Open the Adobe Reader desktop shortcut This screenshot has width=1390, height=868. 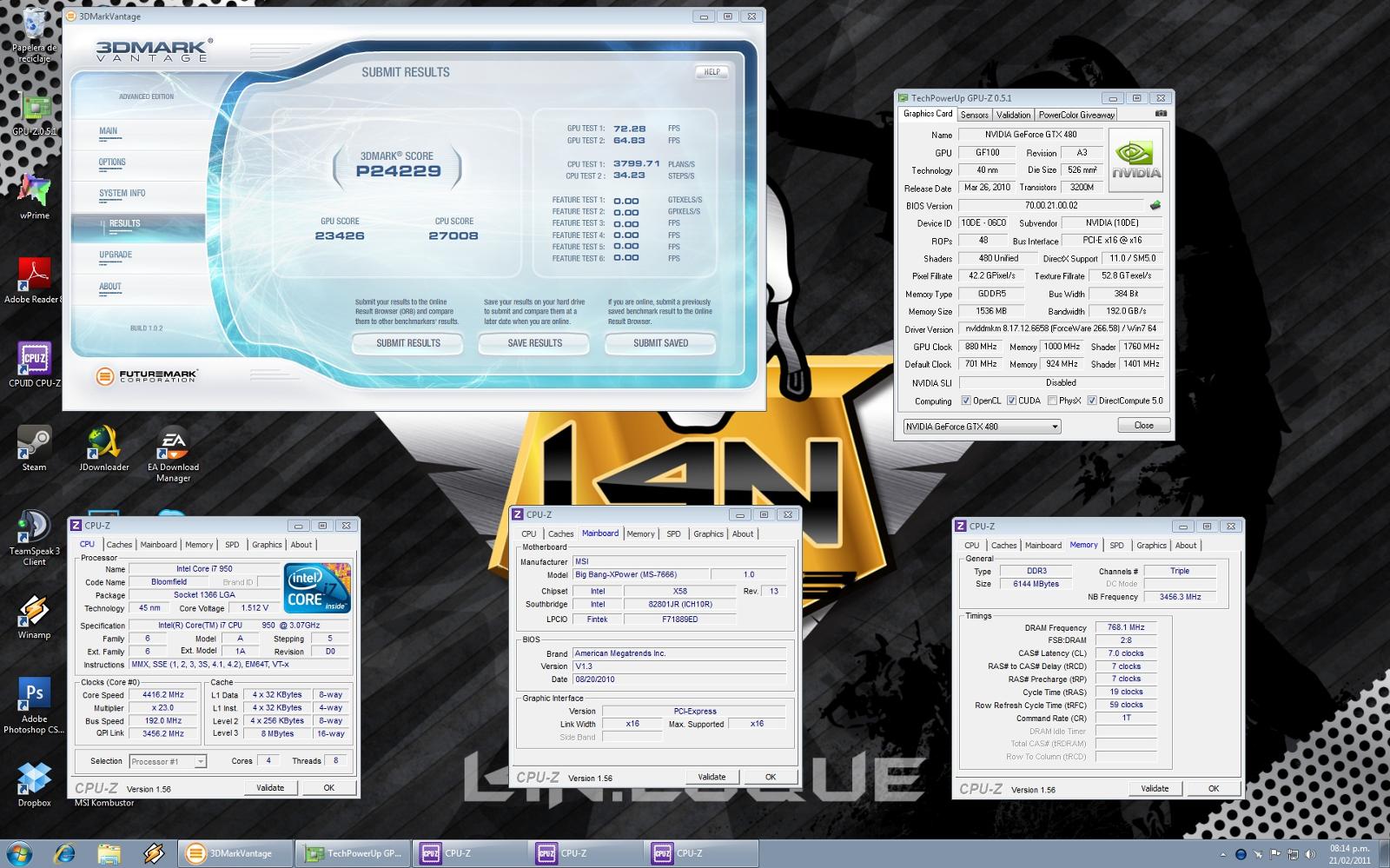35,280
